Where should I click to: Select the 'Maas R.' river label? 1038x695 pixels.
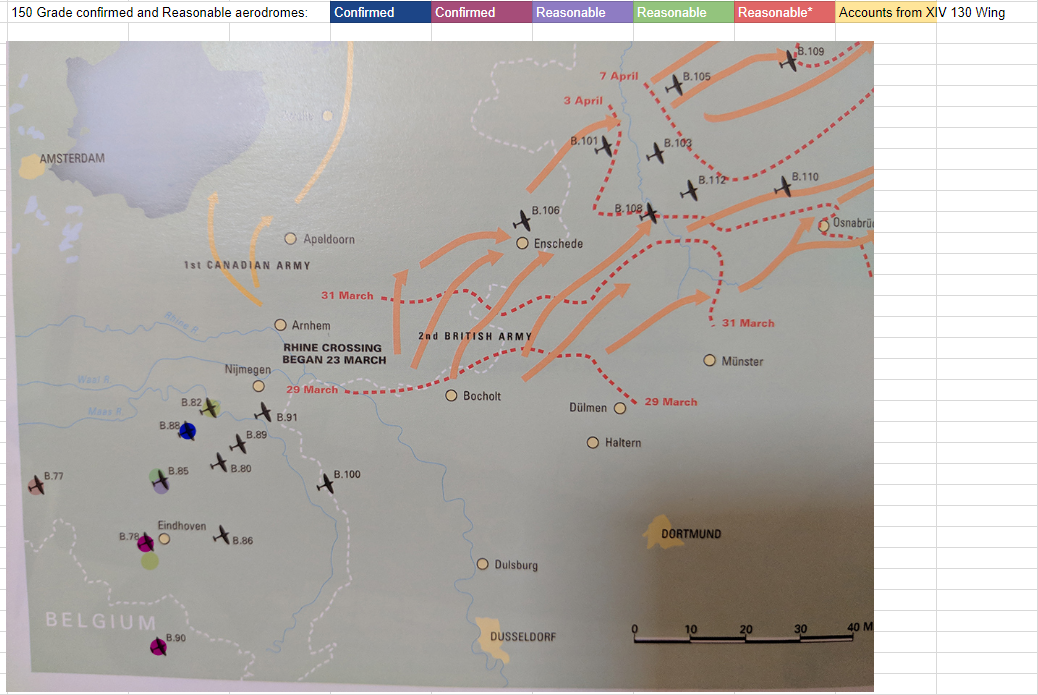(x=105, y=412)
